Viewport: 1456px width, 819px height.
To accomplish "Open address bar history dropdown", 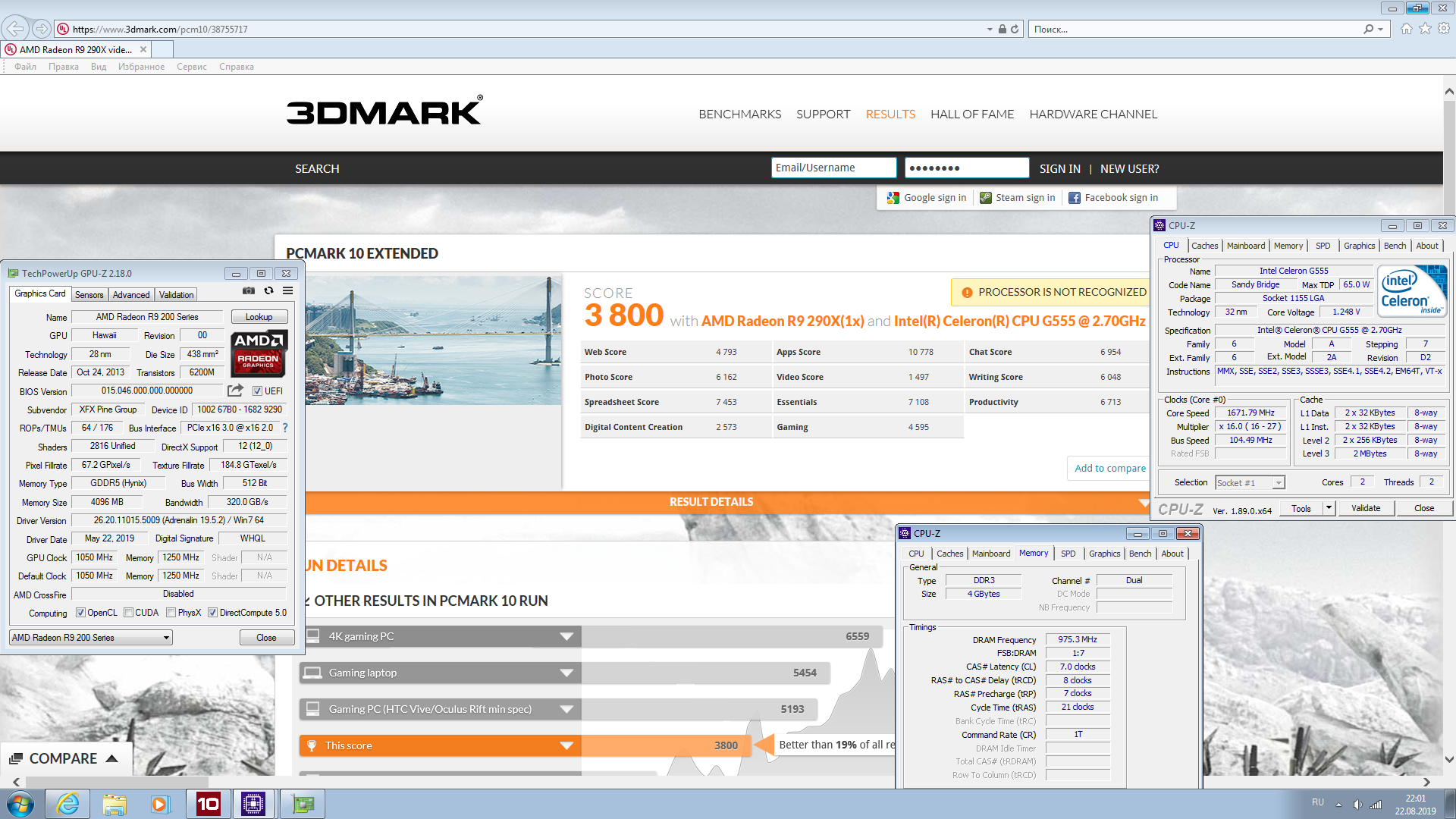I will coord(990,29).
